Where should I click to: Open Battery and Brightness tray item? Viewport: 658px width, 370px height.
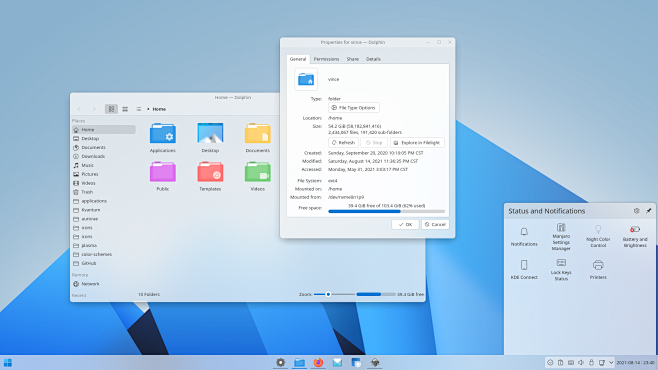[x=634, y=236]
